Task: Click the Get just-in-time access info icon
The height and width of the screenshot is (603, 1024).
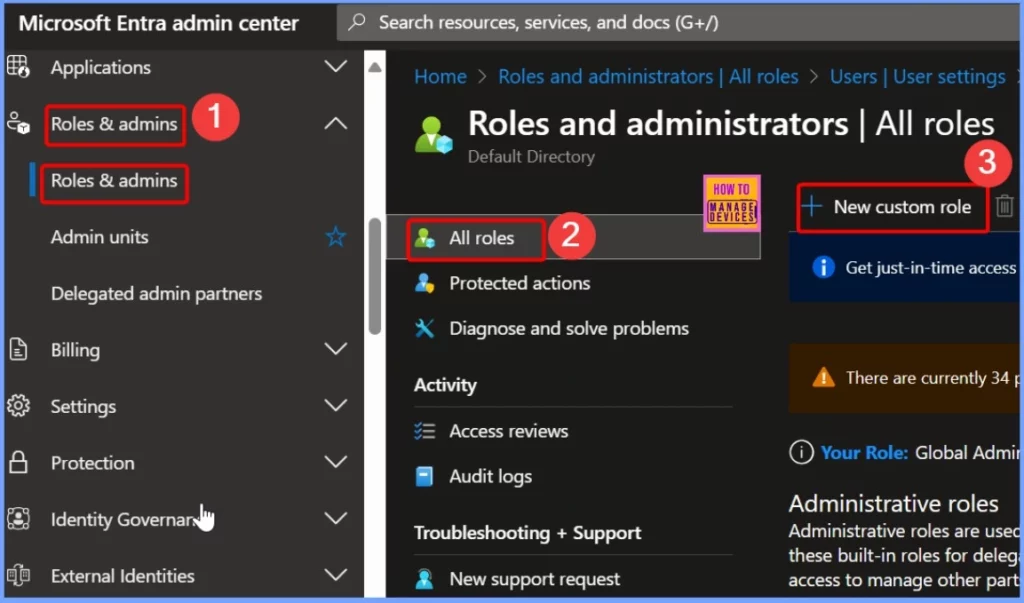Action: (823, 267)
